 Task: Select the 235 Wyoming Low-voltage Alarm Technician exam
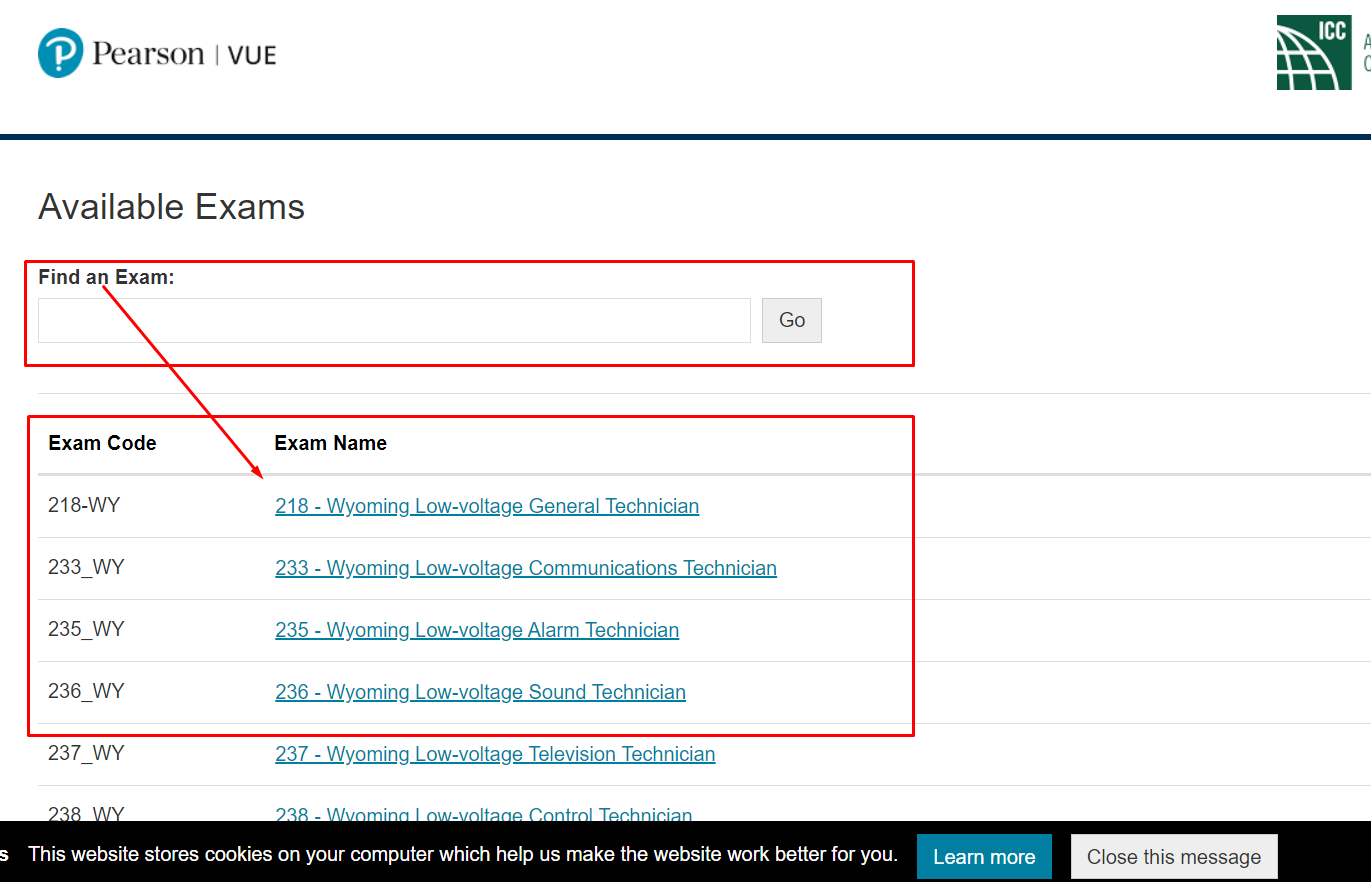477,630
